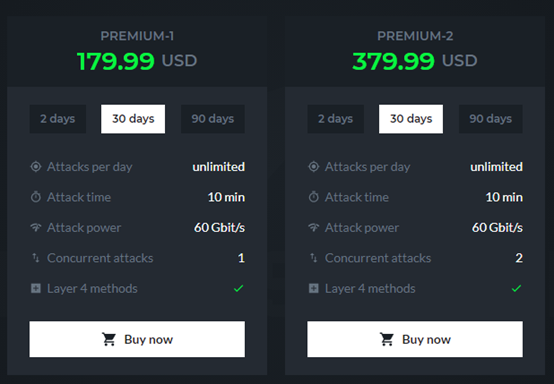Click Buy now under the PREMIUM-1 plan
Screen dimensions: 554x384
coord(137,339)
